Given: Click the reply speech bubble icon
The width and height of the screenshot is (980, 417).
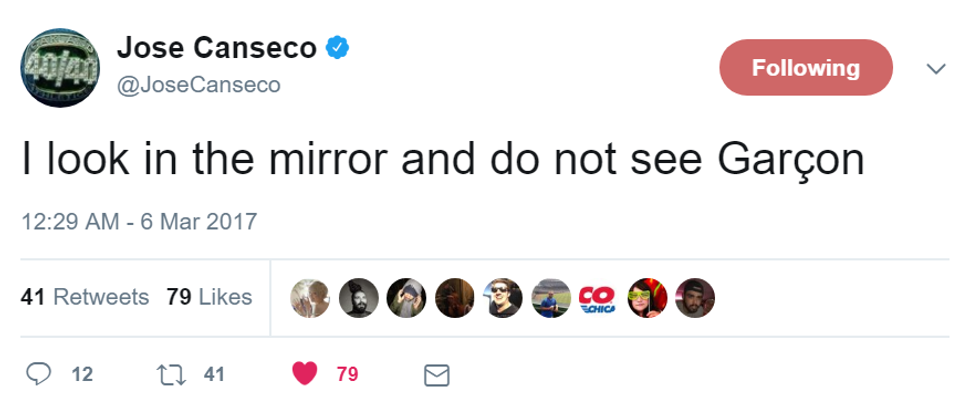Looking at the screenshot, I should click(38, 374).
